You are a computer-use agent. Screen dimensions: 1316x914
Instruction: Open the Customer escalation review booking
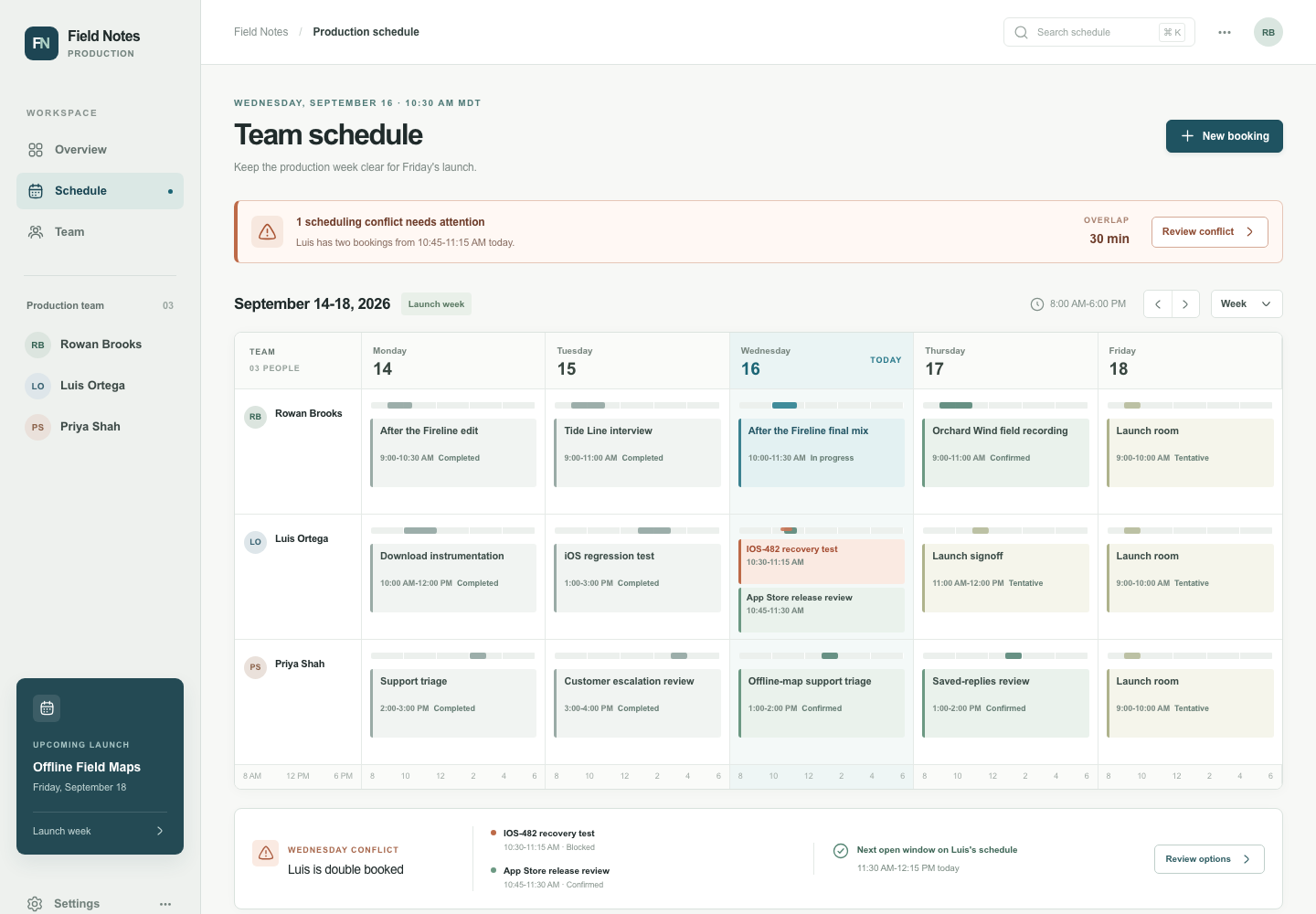pyautogui.click(x=637, y=703)
